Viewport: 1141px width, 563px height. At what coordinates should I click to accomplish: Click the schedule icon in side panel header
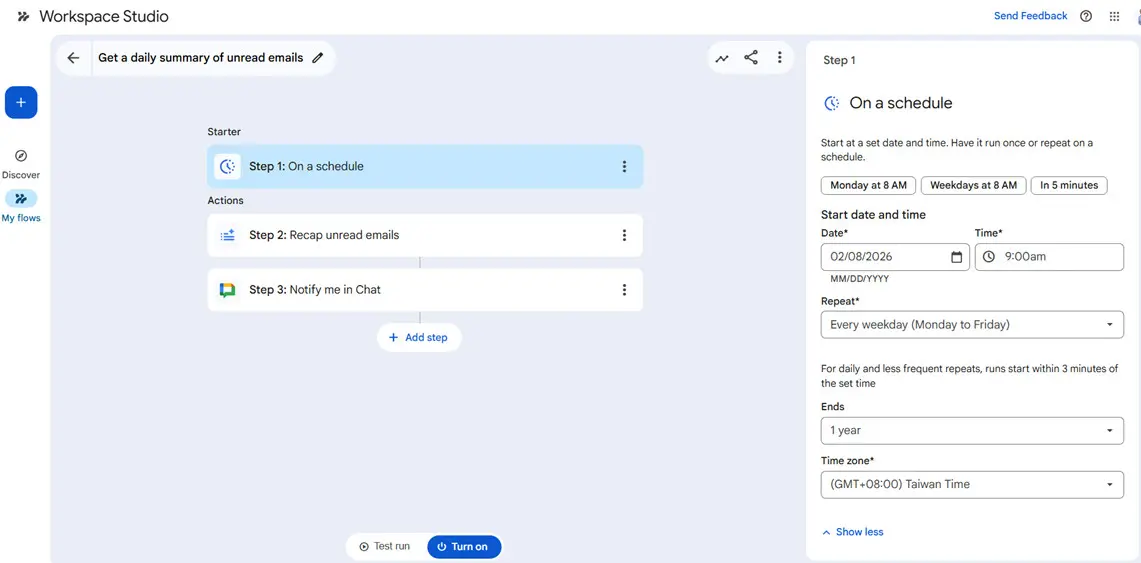tap(831, 103)
